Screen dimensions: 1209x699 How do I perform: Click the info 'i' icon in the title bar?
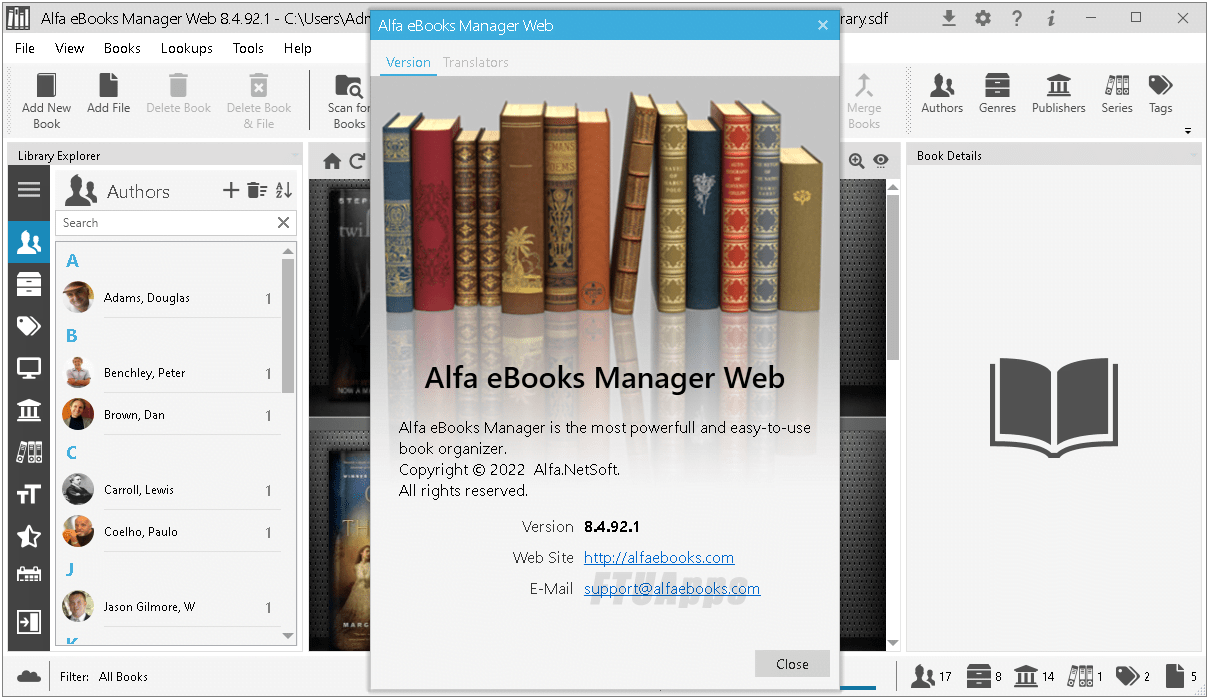point(1051,18)
